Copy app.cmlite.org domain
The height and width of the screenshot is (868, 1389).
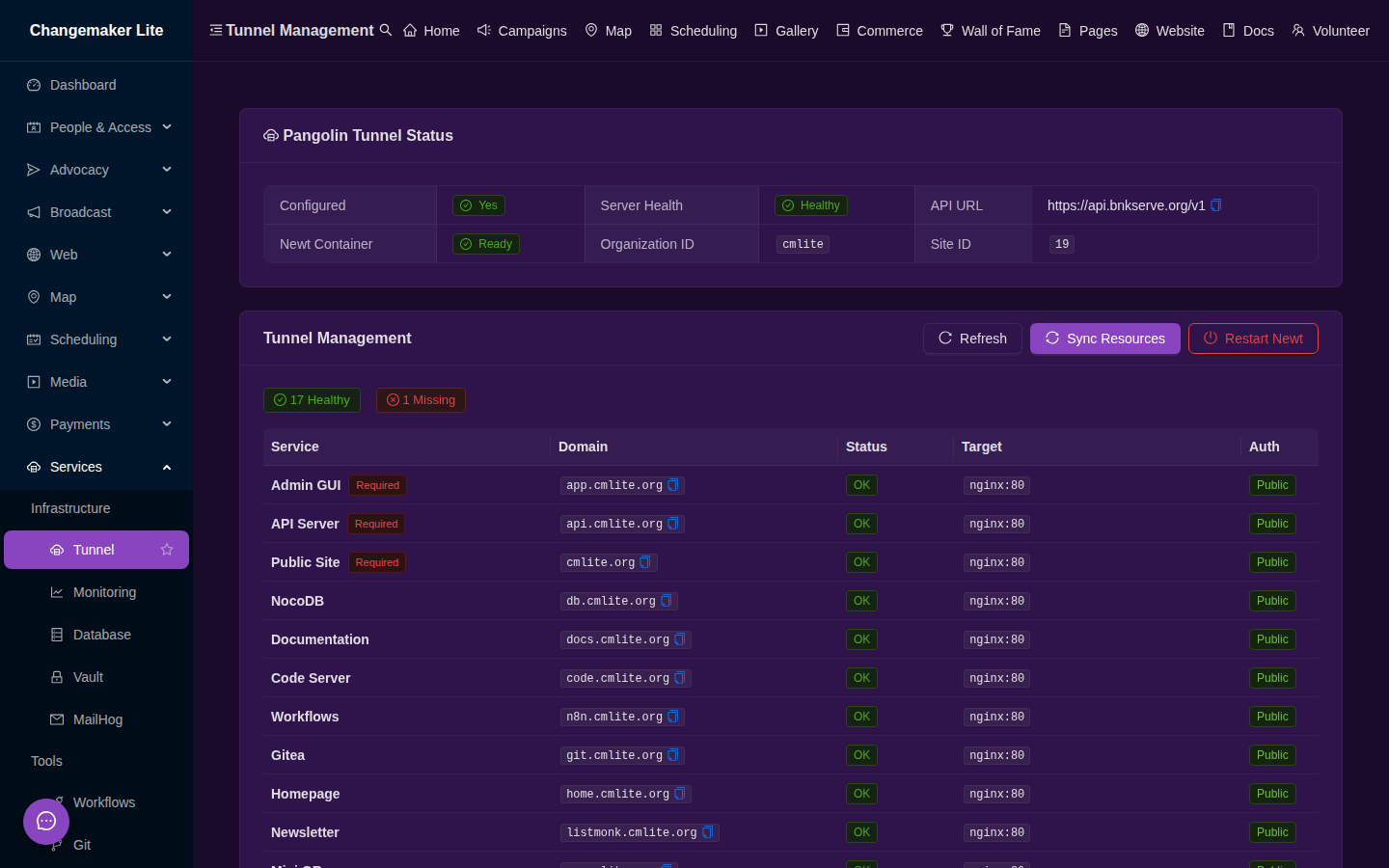pos(673,485)
